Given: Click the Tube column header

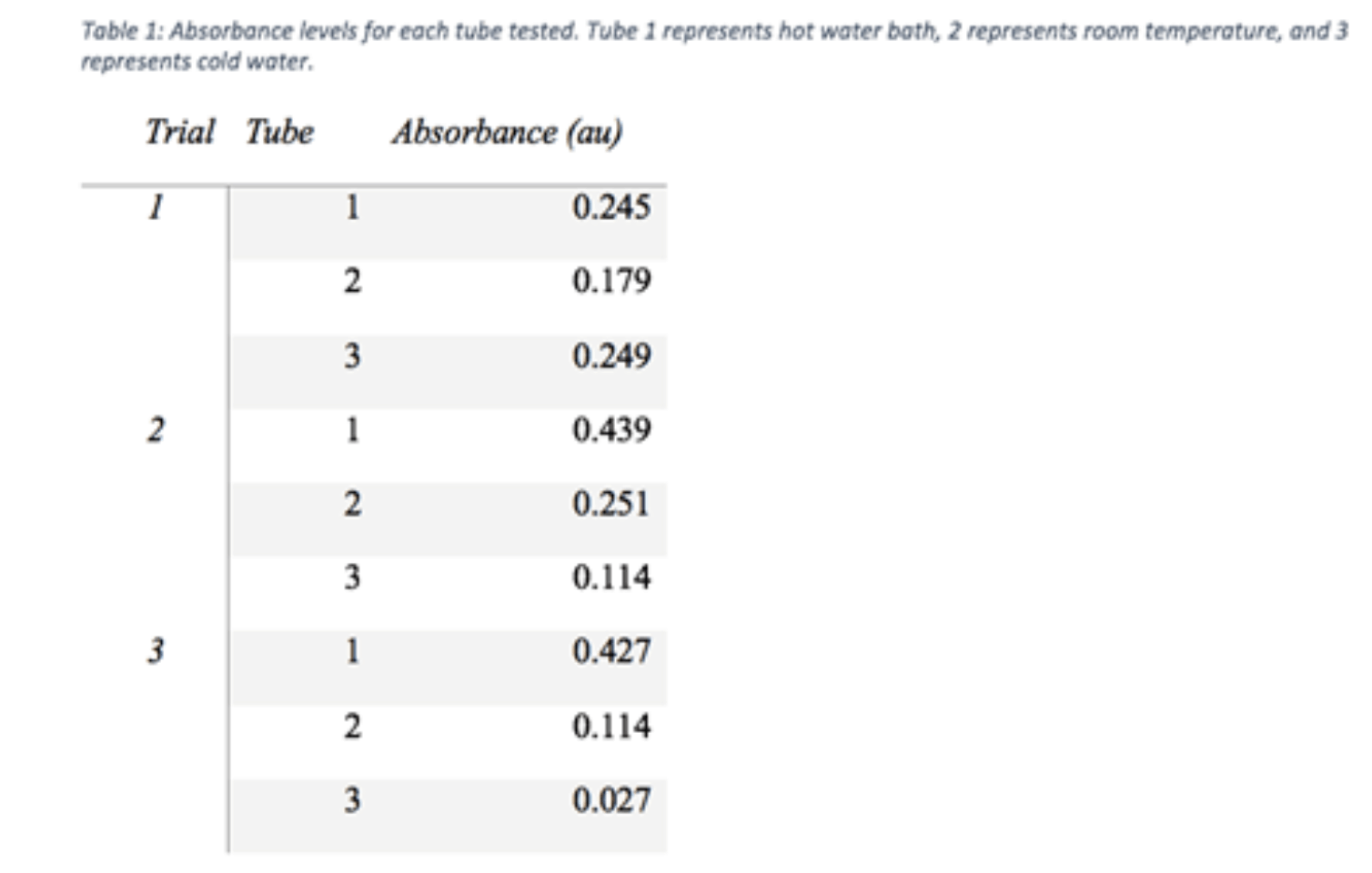Looking at the screenshot, I should click(279, 133).
